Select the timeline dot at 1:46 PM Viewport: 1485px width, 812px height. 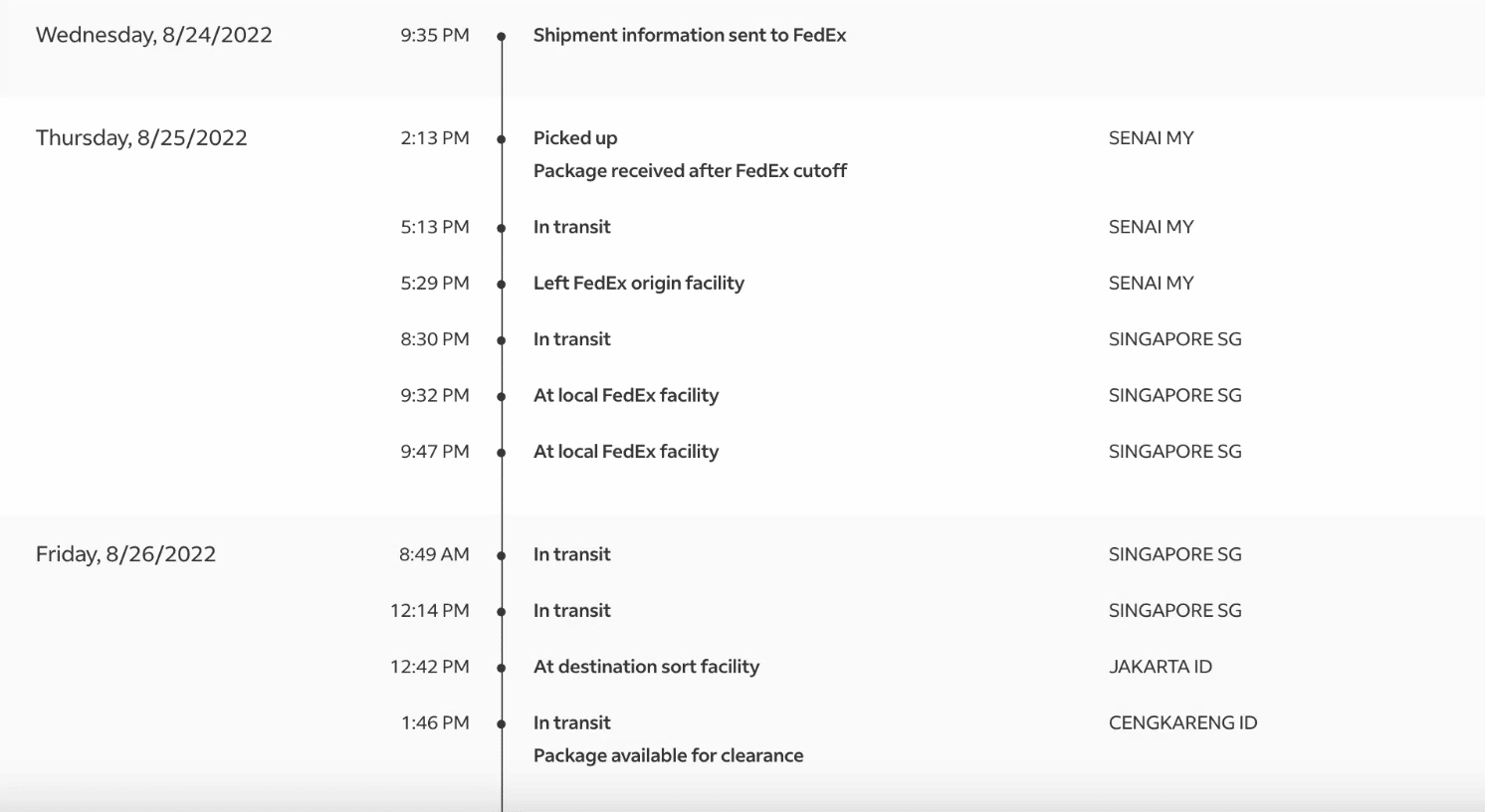(x=502, y=724)
